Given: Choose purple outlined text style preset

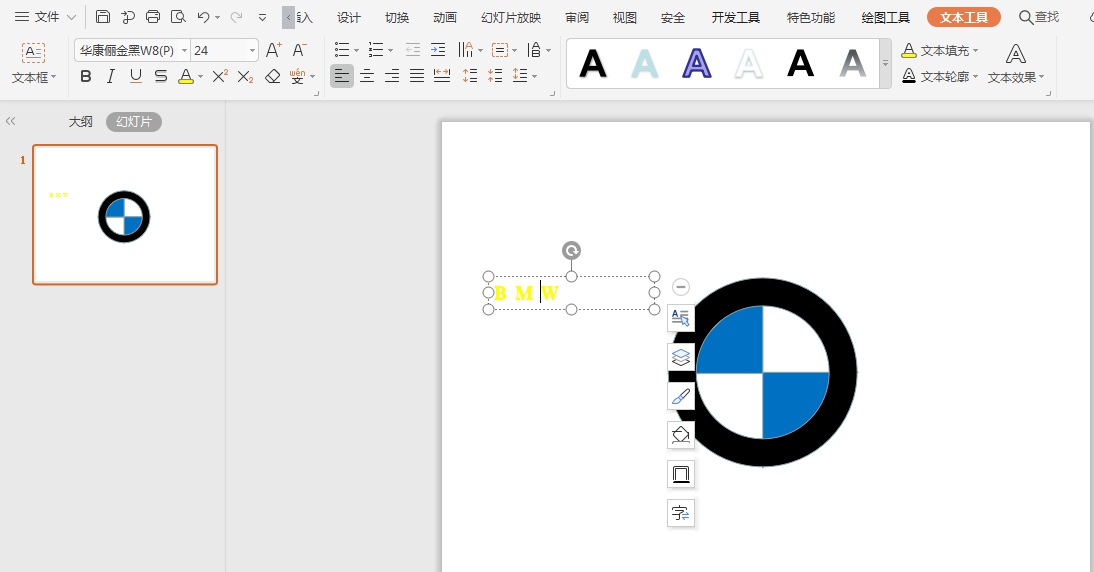Looking at the screenshot, I should [x=696, y=63].
